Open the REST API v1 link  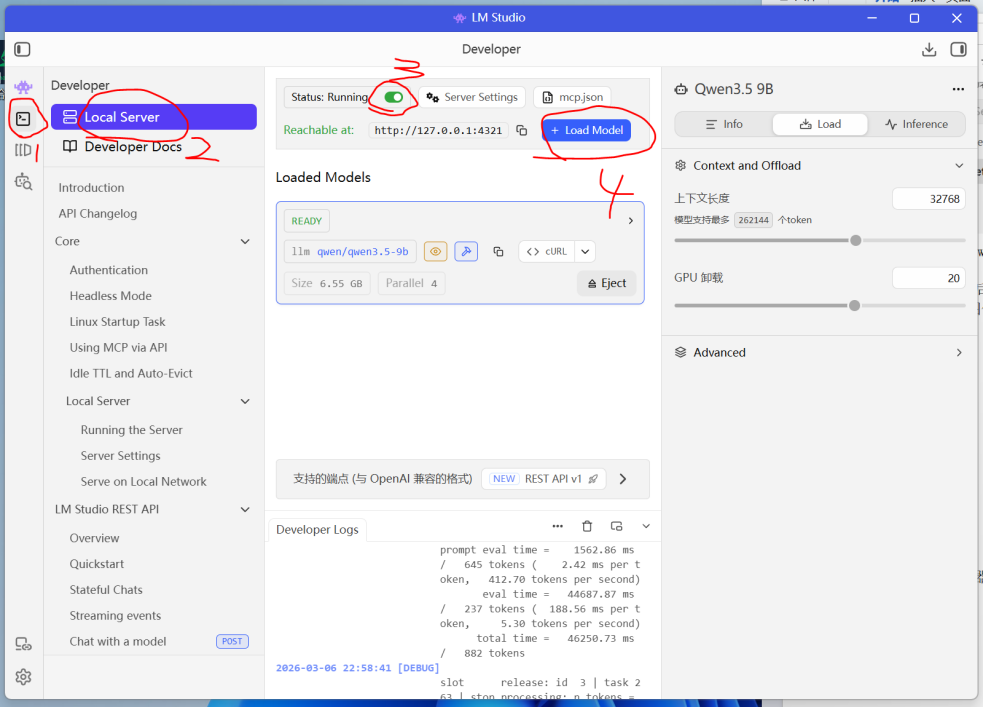pos(544,479)
